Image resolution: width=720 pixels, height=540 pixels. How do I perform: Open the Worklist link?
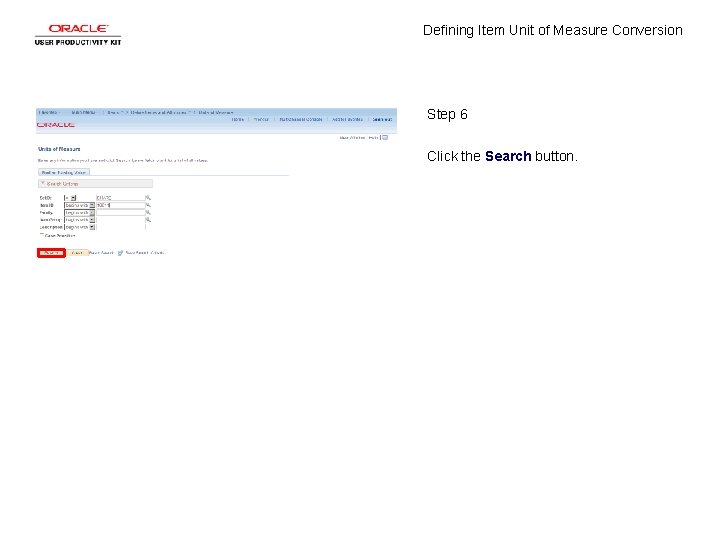pos(261,119)
